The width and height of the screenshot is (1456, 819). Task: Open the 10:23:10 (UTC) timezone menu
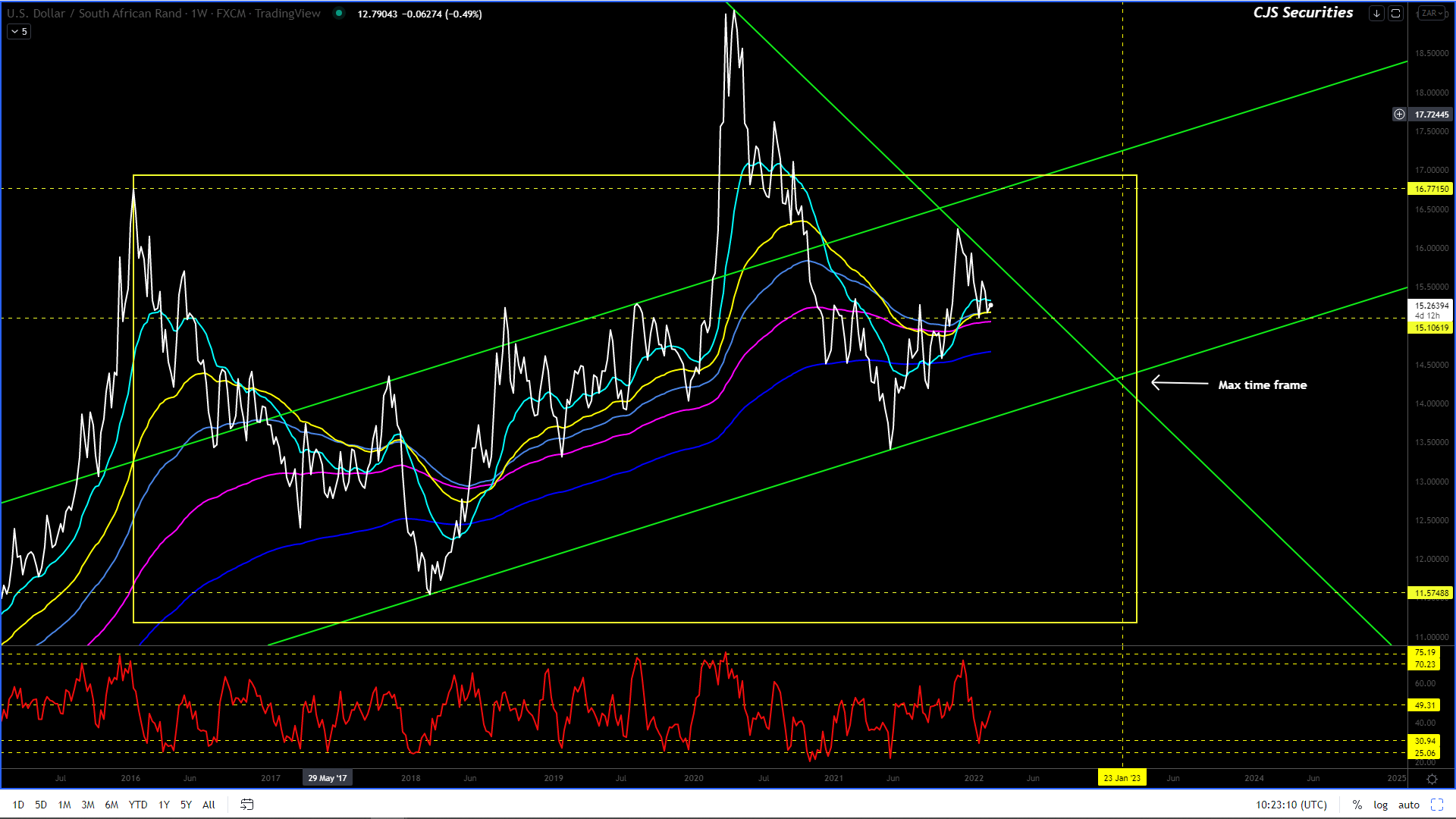[x=1291, y=805]
